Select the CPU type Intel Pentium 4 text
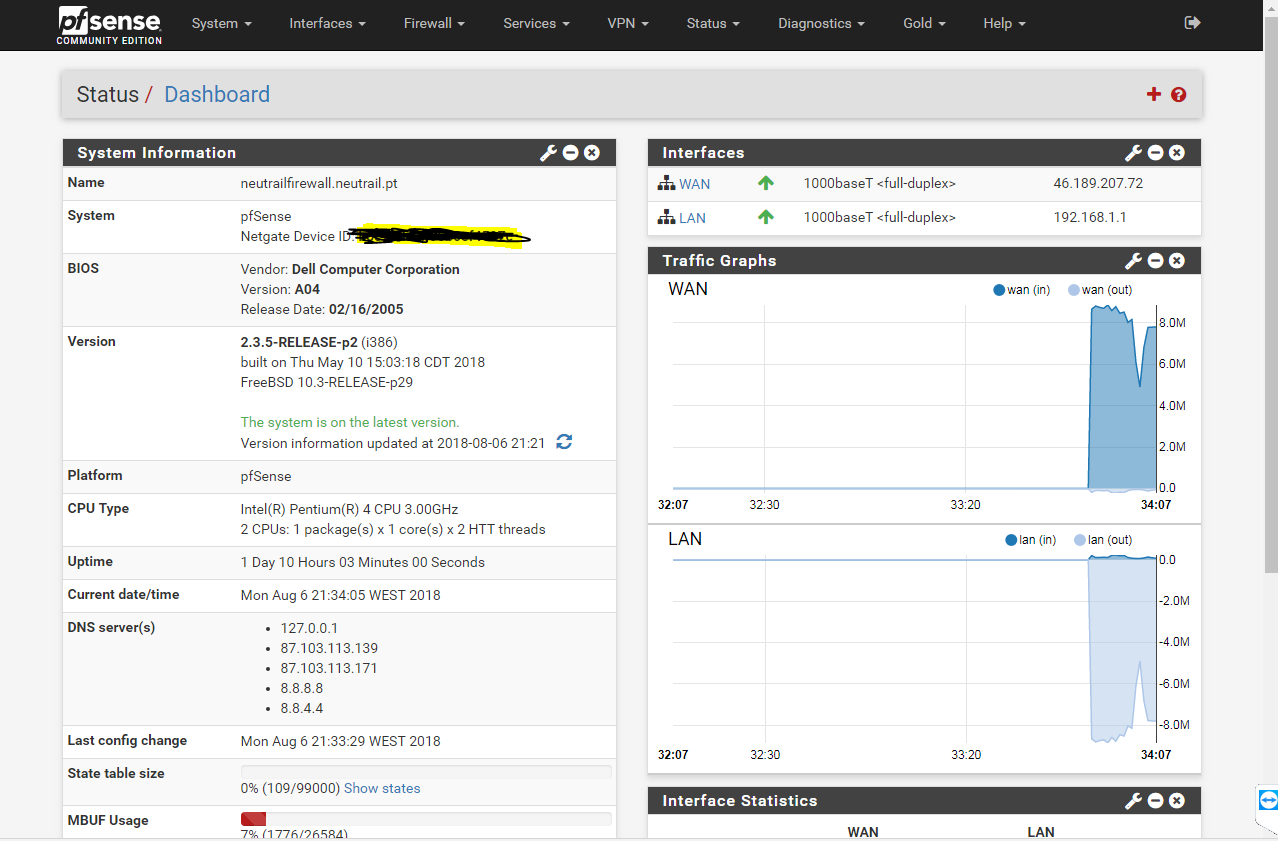This screenshot has width=1278, height=841. point(350,509)
